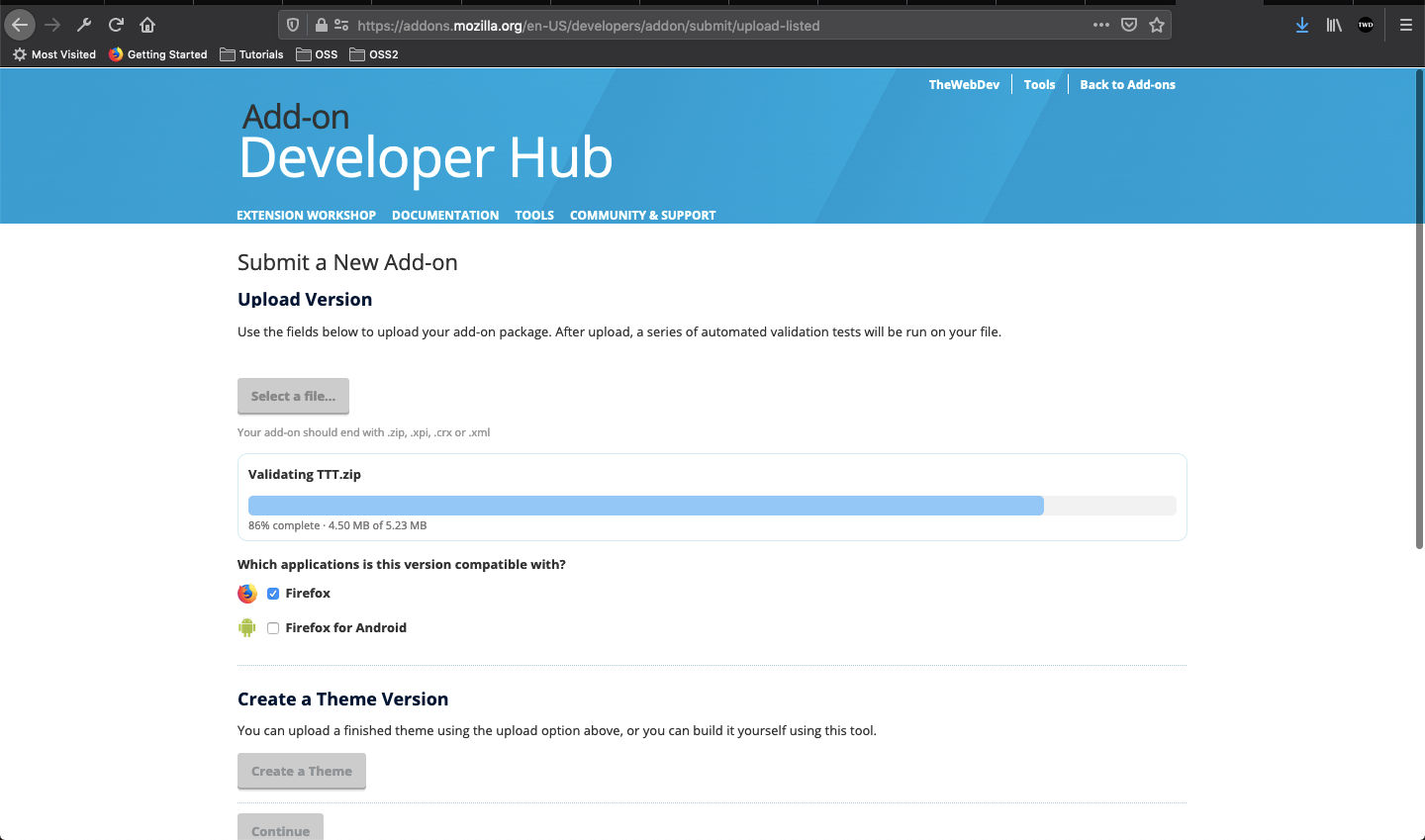Screen dimensions: 1425x840
Task: Click the 86% complete status text
Action: pyautogui.click(x=337, y=525)
